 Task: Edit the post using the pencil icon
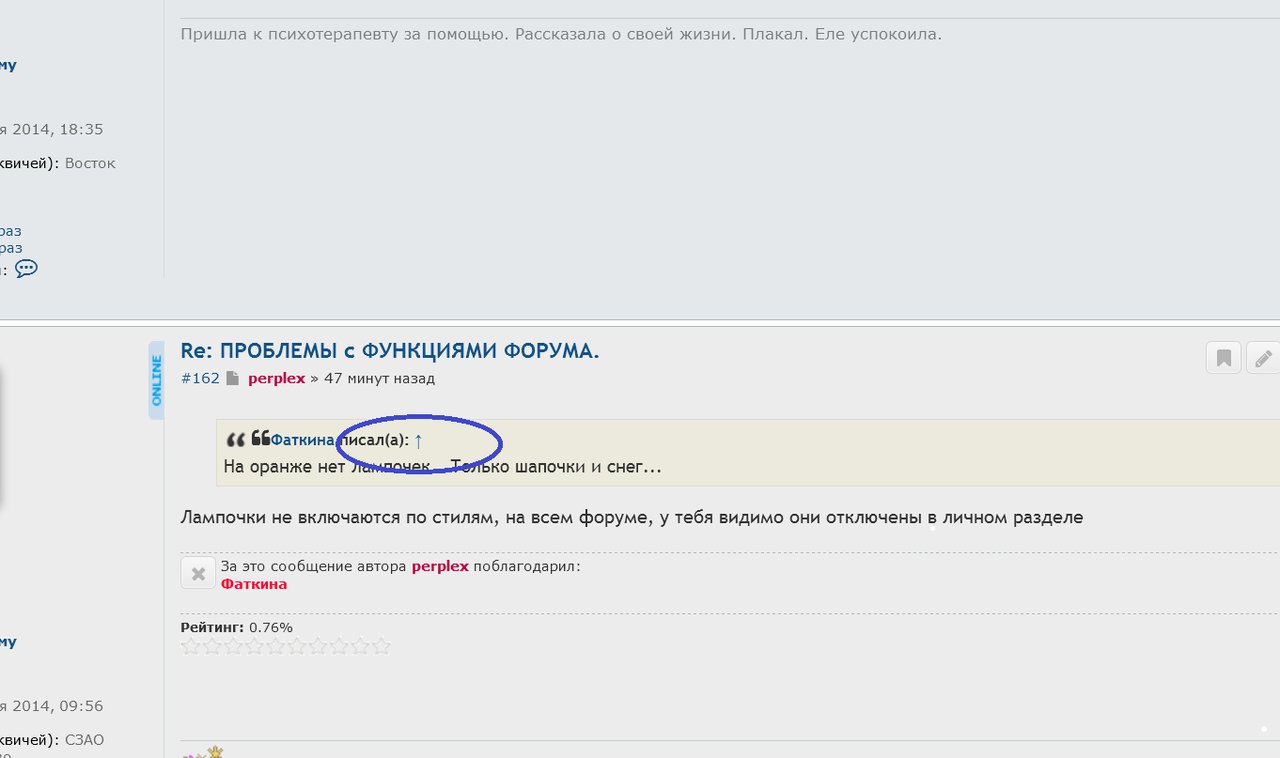click(x=1264, y=358)
